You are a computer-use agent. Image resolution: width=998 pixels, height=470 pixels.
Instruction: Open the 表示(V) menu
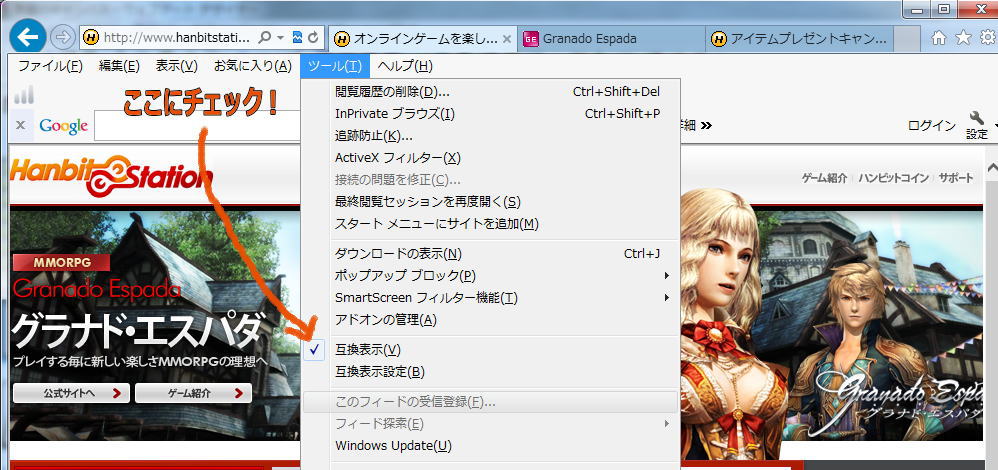[x=176, y=66]
